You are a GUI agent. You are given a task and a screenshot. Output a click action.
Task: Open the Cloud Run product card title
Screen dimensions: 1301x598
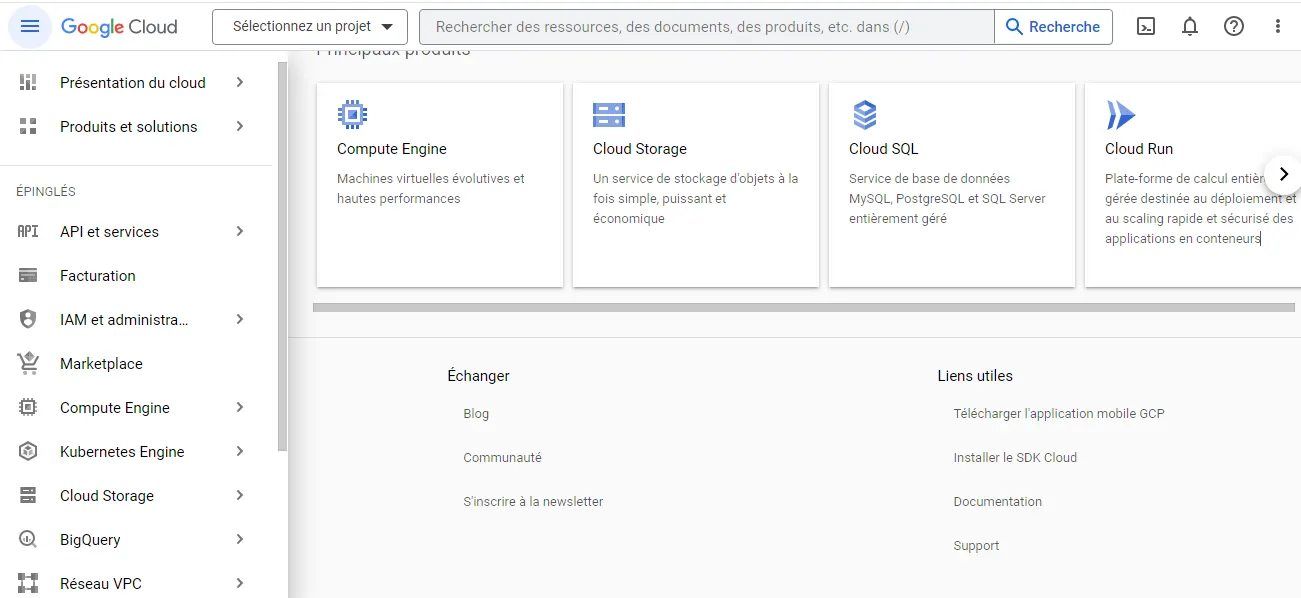pos(1139,149)
